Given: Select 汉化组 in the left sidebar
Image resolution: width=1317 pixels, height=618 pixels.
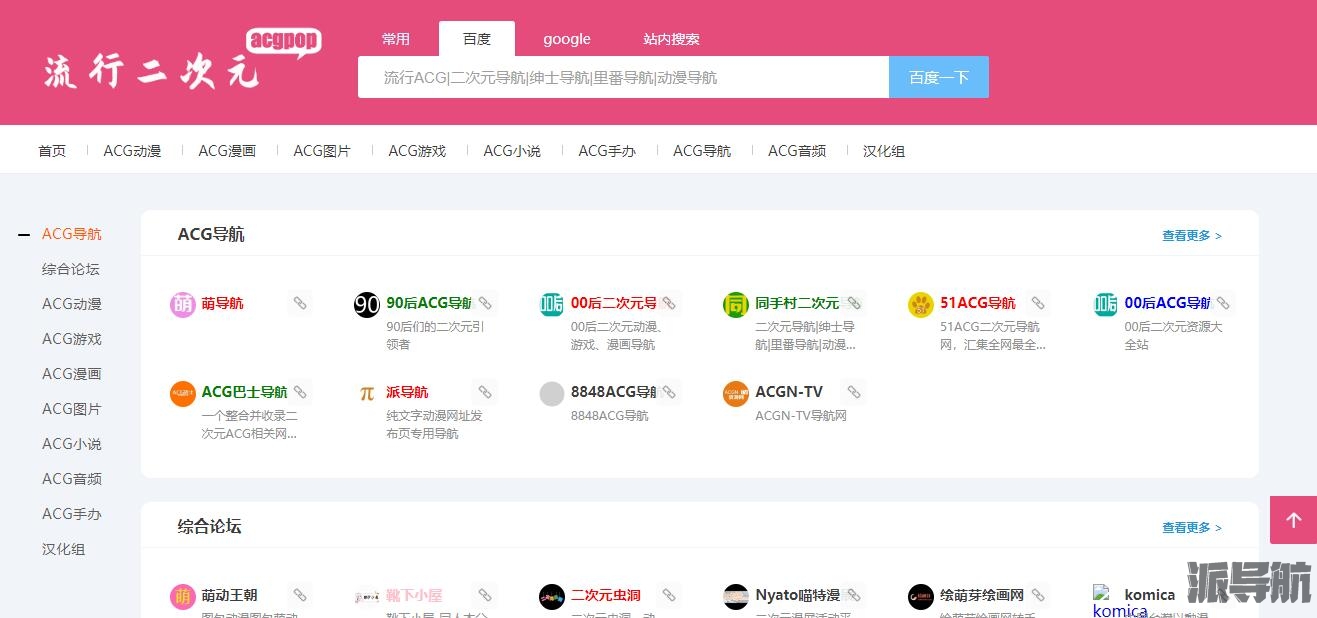Looking at the screenshot, I should coord(64,549).
